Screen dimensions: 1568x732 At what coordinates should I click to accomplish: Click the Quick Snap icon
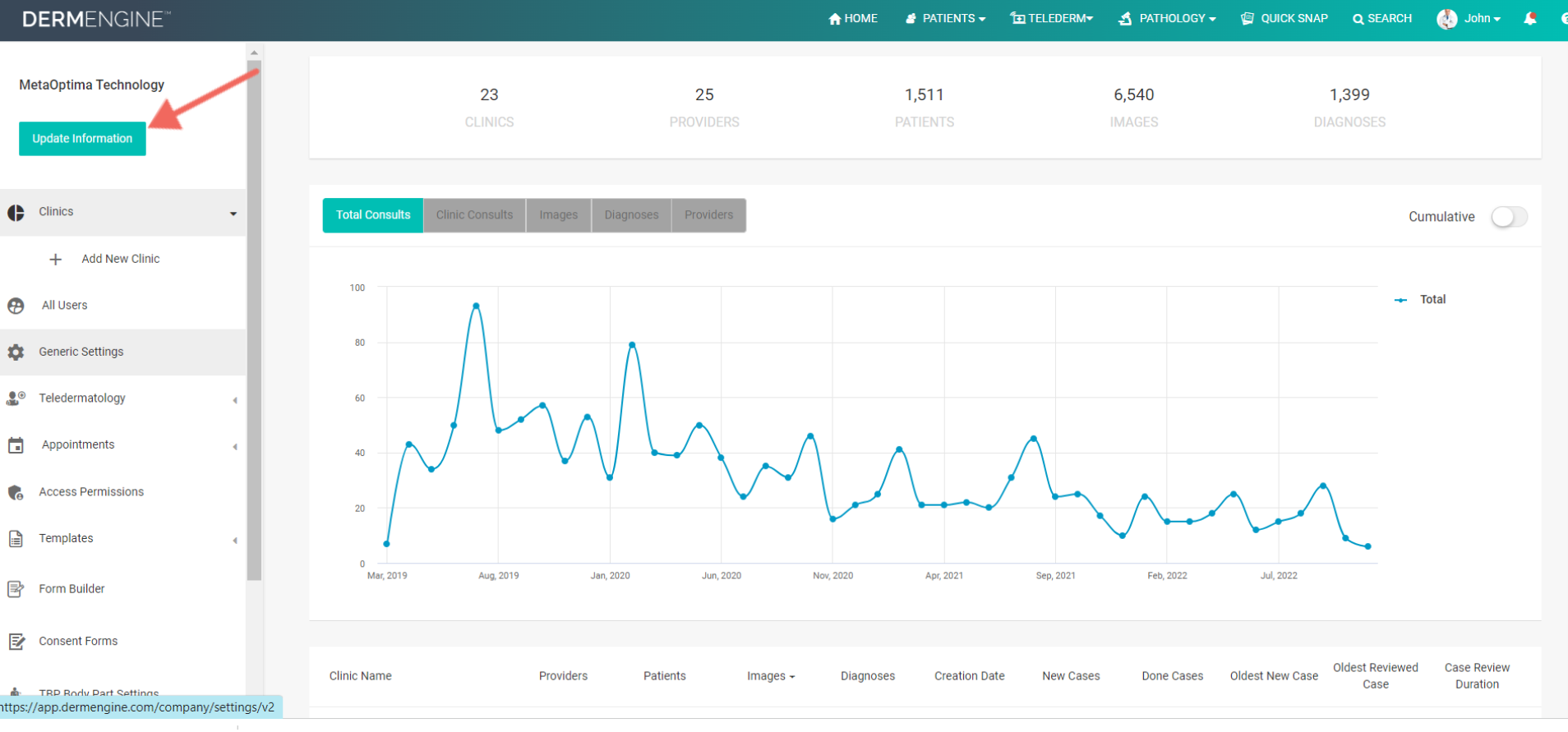[x=1247, y=19]
